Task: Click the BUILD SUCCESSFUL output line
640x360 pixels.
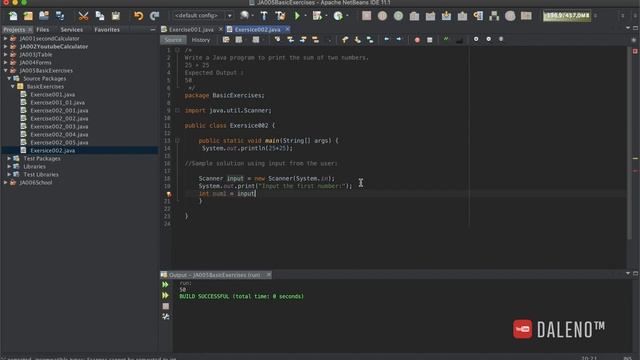Action: [x=241, y=296]
